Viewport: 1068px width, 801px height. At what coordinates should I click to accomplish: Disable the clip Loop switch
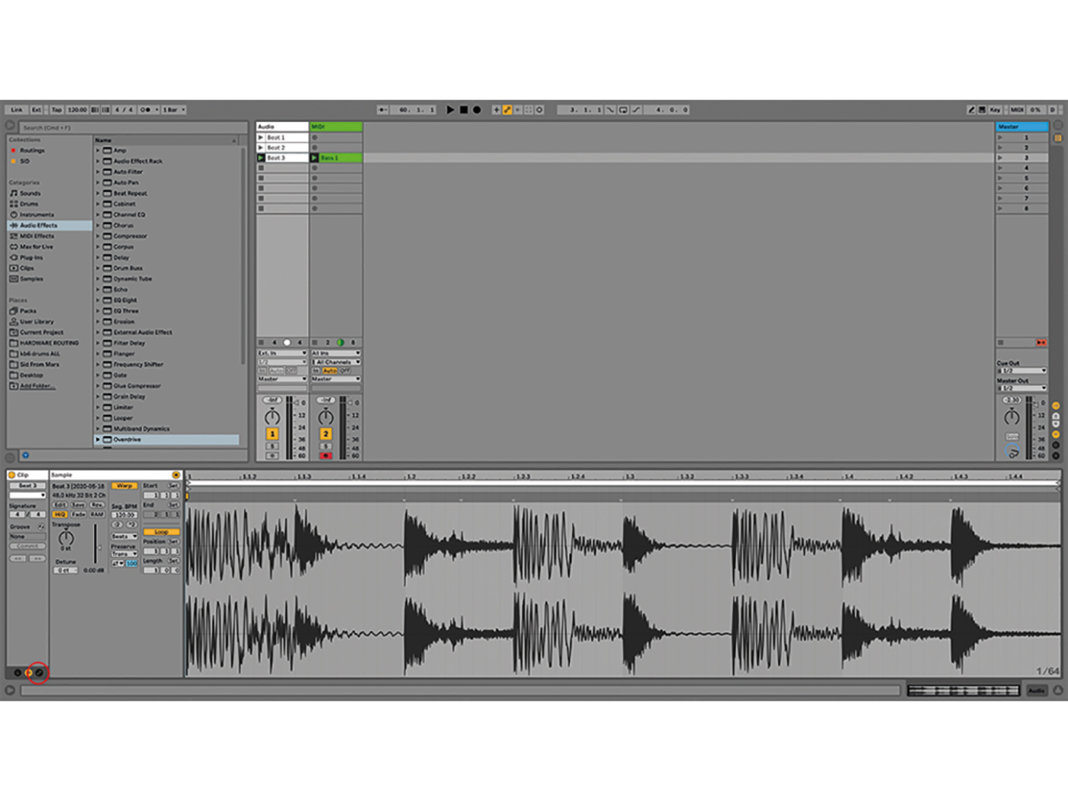pos(160,532)
